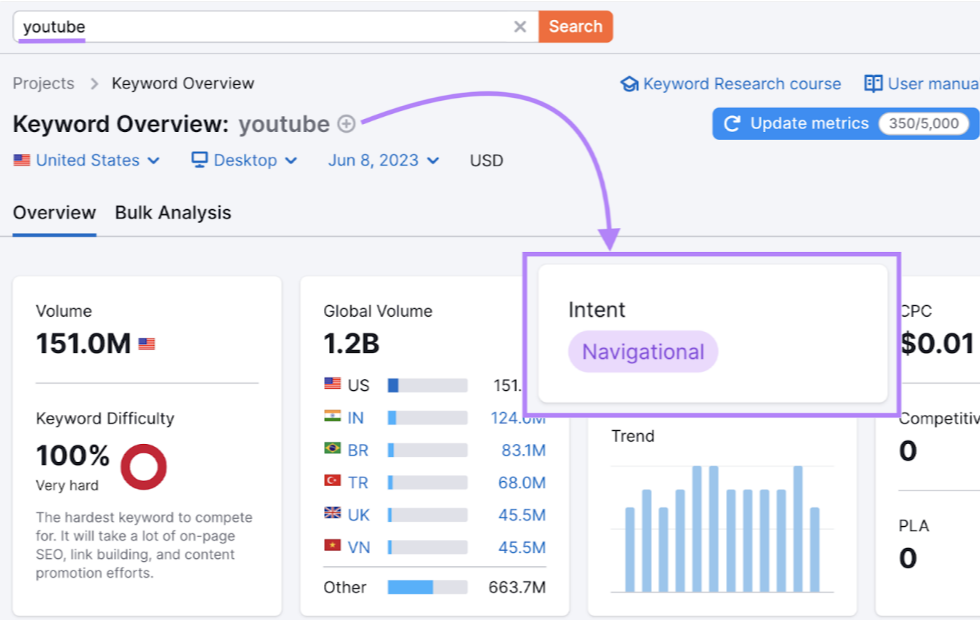Click the plus icon next to youtube keyword

(x=346, y=124)
